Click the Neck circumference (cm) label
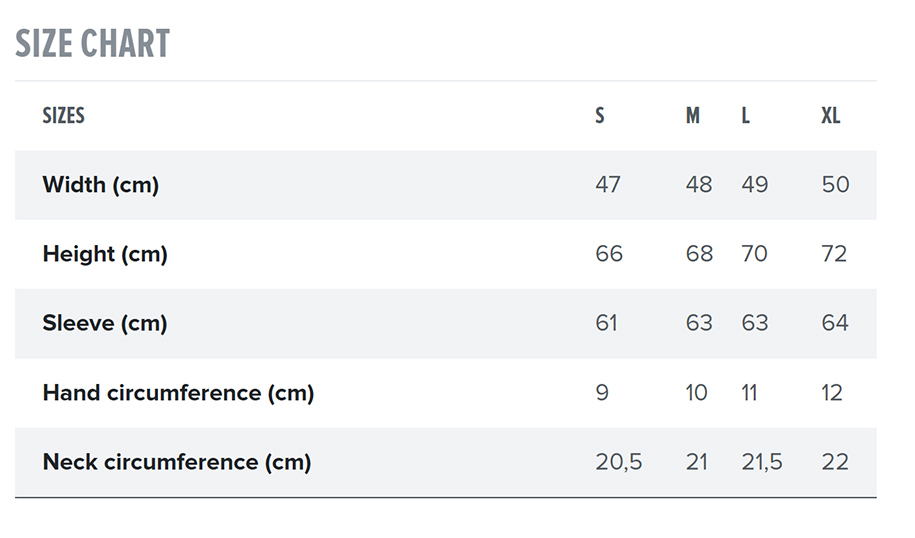Screen dimensions: 915x538 [x=177, y=462]
